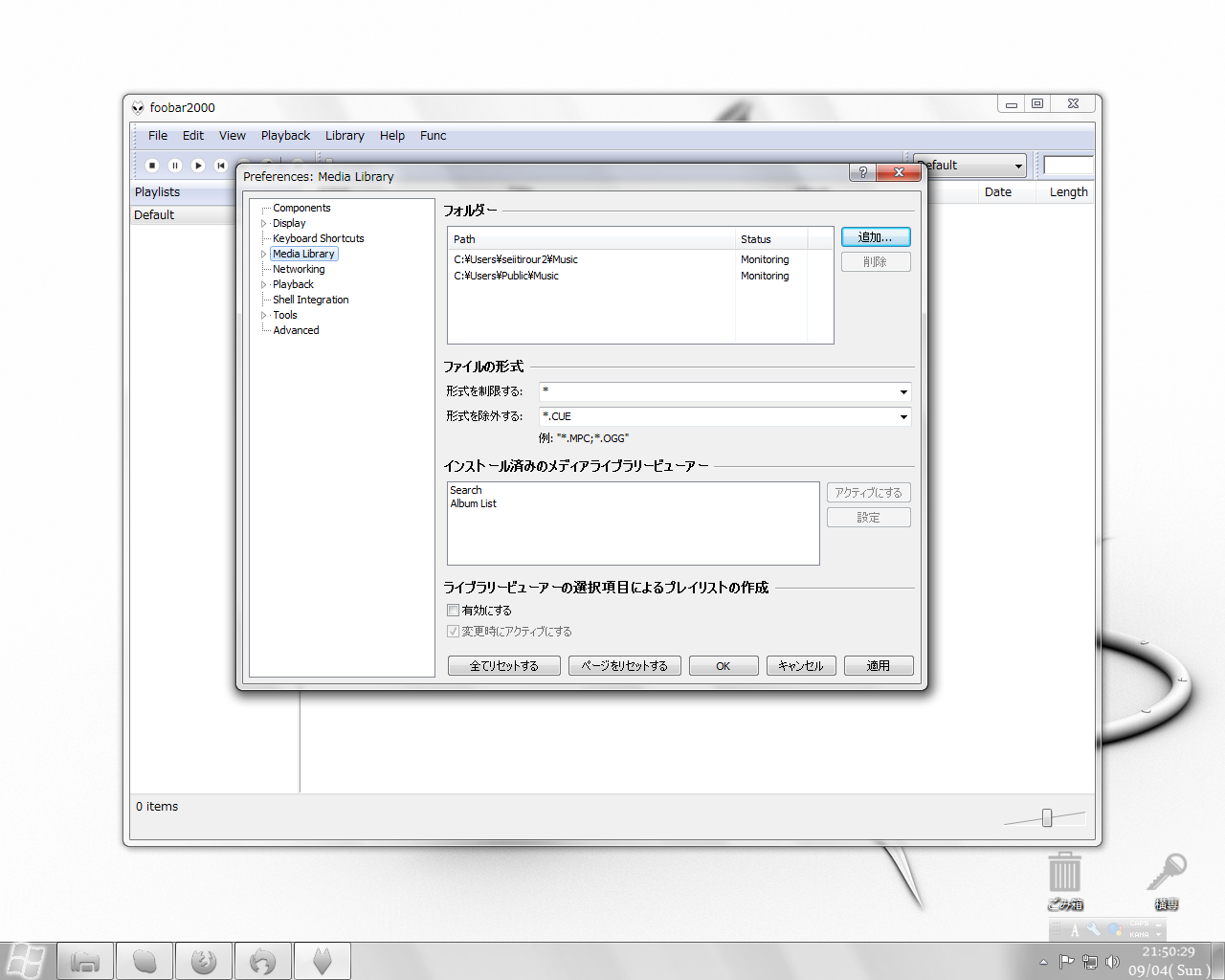The image size is (1225, 980).
Task: Click the 全てリセットする reset all button
Action: pos(504,666)
